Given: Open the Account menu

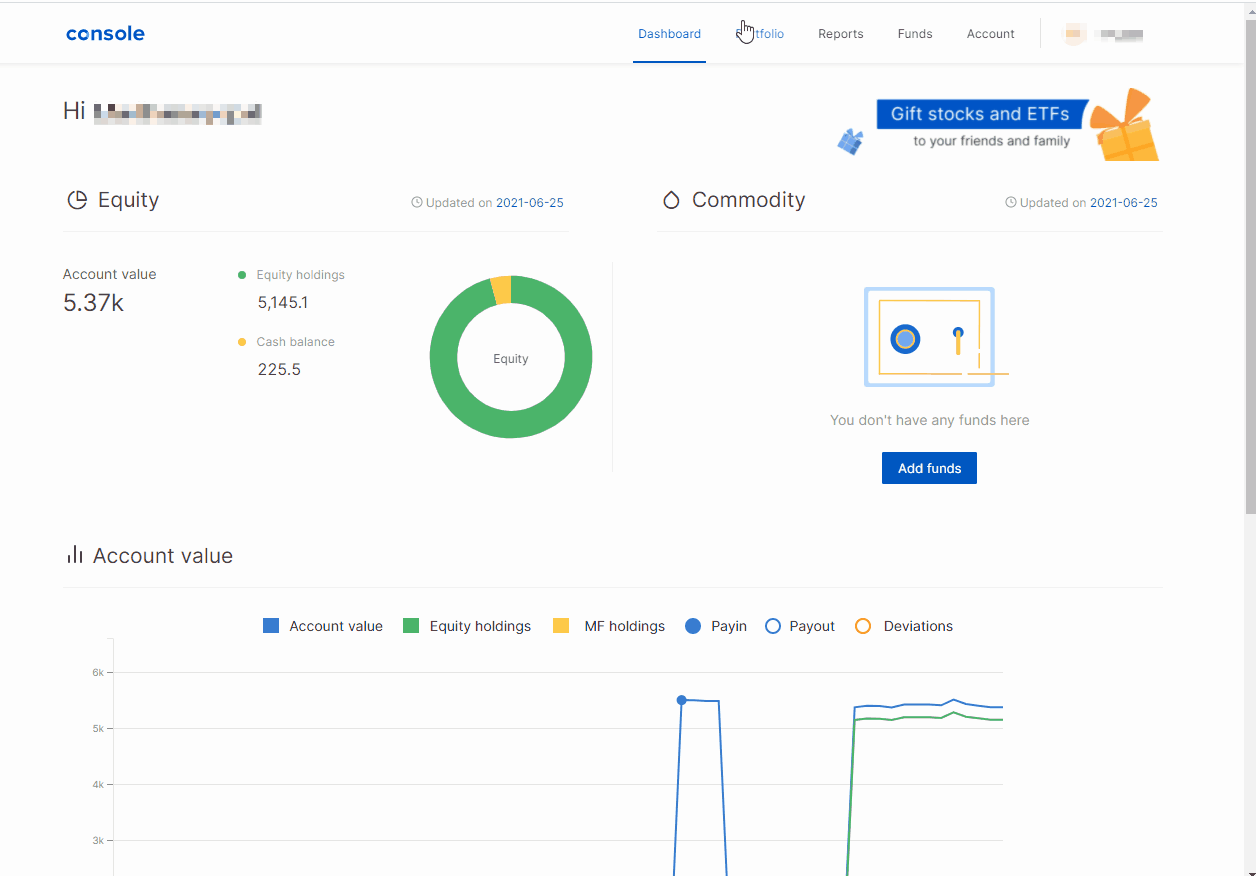Looking at the screenshot, I should pyautogui.click(x=990, y=34).
